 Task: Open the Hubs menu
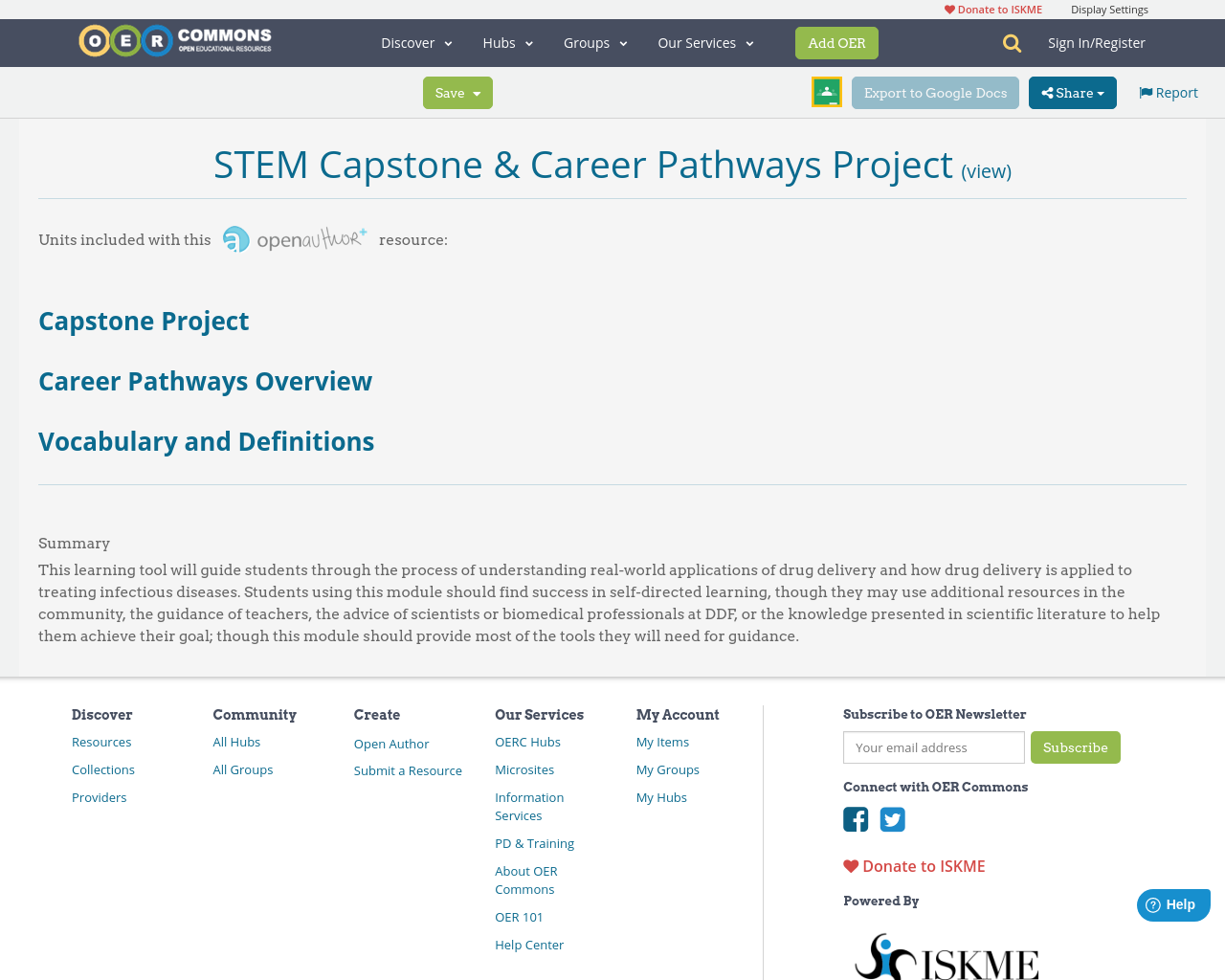click(x=506, y=42)
